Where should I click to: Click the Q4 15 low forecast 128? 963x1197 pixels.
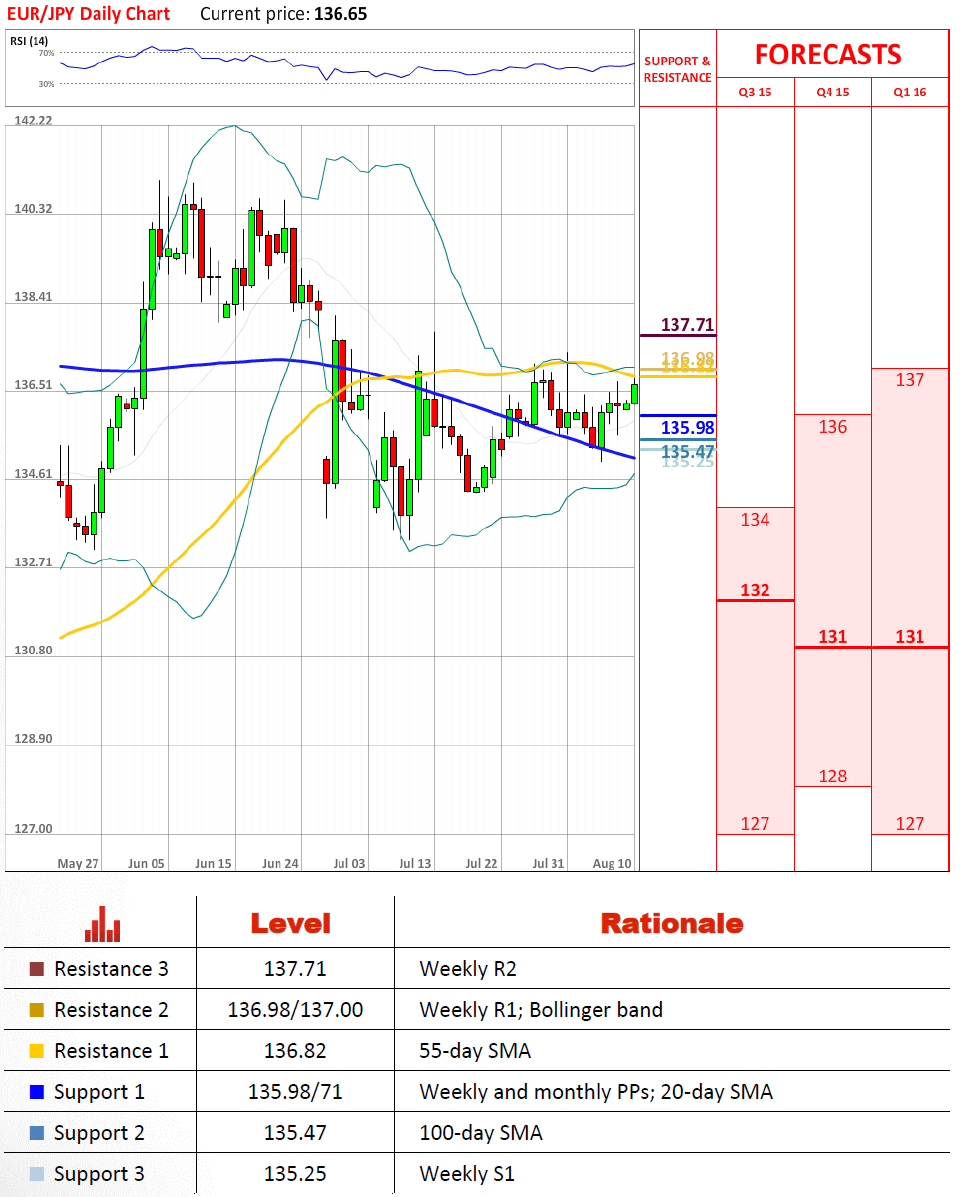832,776
